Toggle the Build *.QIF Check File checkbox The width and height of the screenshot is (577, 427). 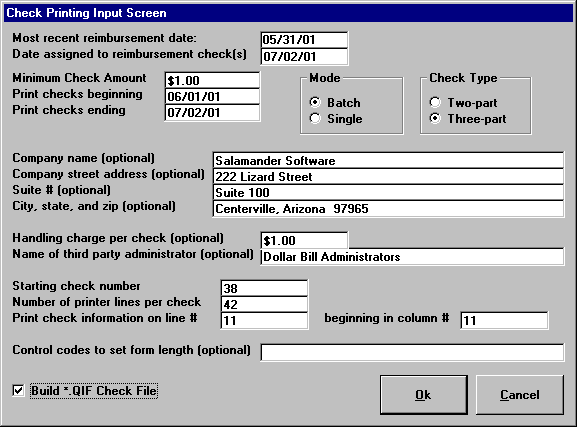click(18, 390)
